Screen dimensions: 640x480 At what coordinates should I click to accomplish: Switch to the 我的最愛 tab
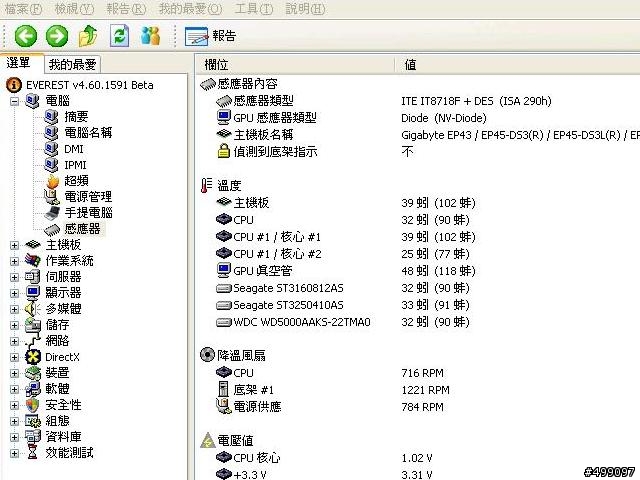(x=72, y=64)
